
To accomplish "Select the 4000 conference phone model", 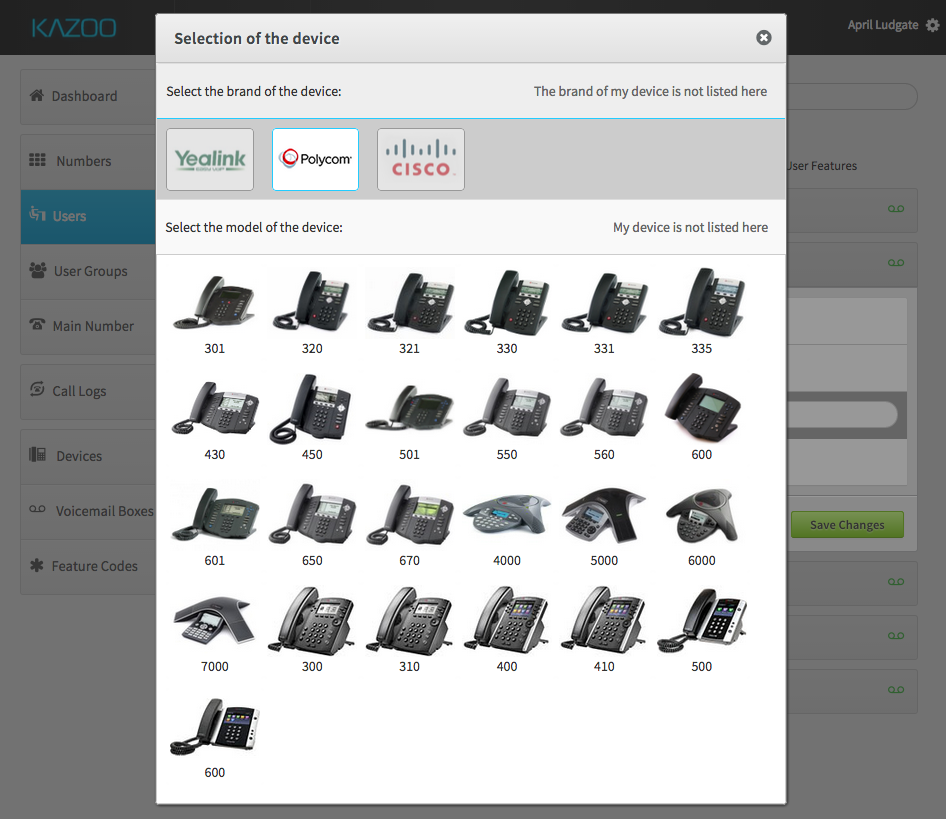I will coord(507,524).
